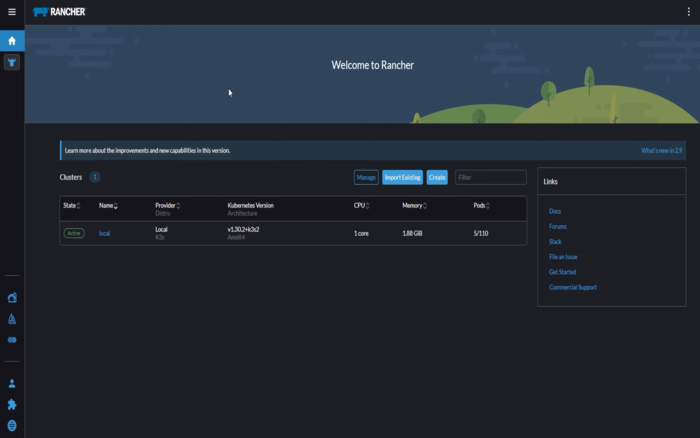This screenshot has height=438, width=700.
Task: Open Global Settings globe icon
Action: 12,425
